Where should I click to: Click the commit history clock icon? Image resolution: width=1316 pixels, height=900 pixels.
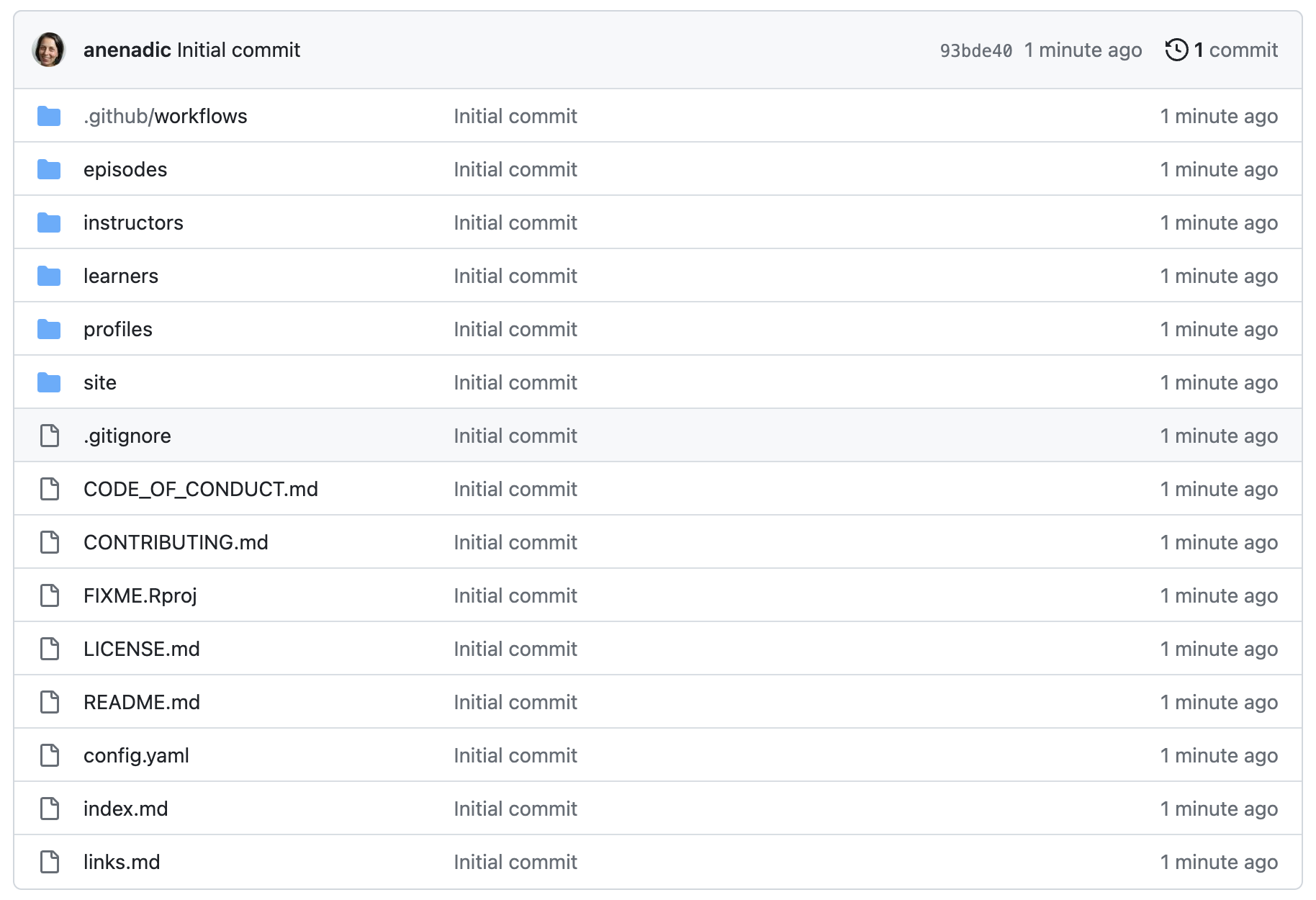[1176, 50]
